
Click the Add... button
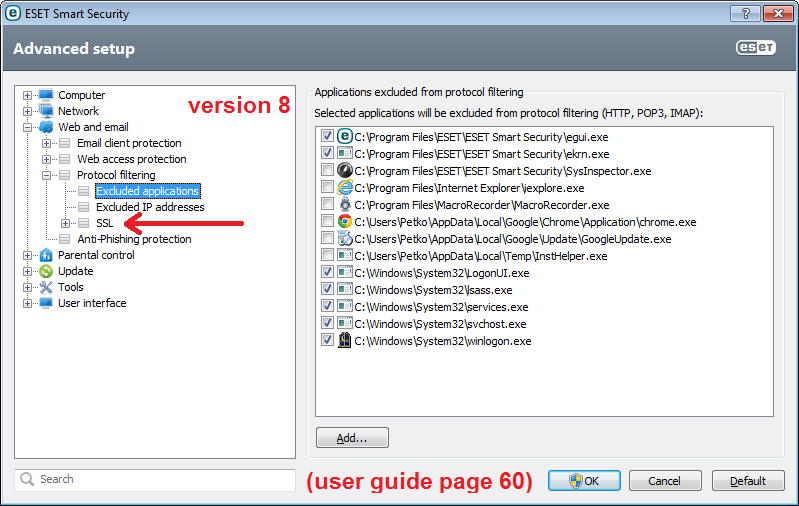[x=352, y=438]
